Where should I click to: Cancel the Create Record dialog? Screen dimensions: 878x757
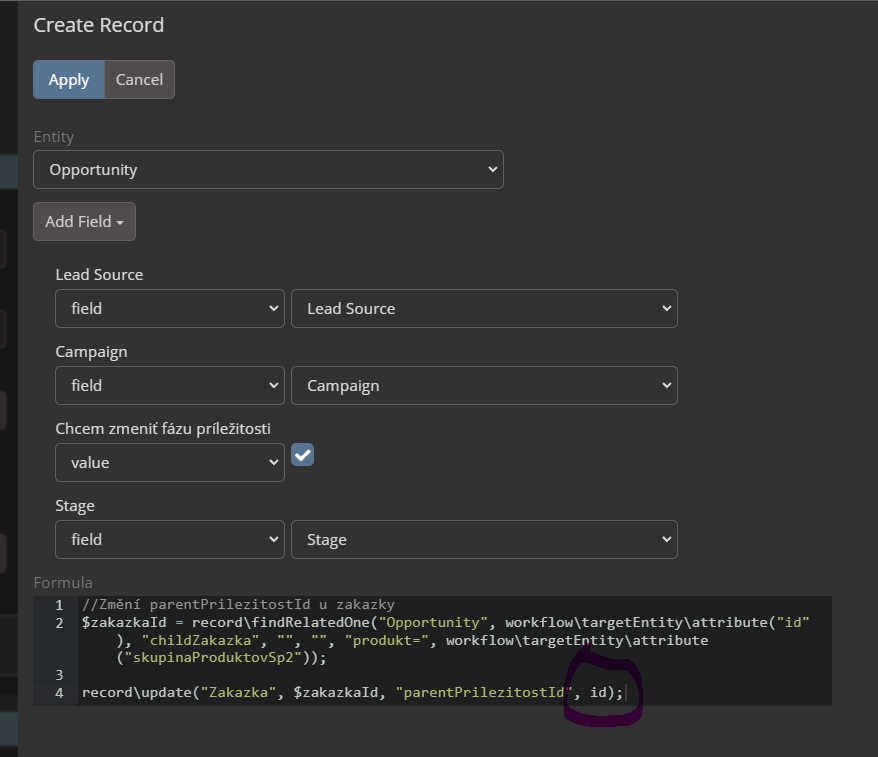click(x=139, y=80)
